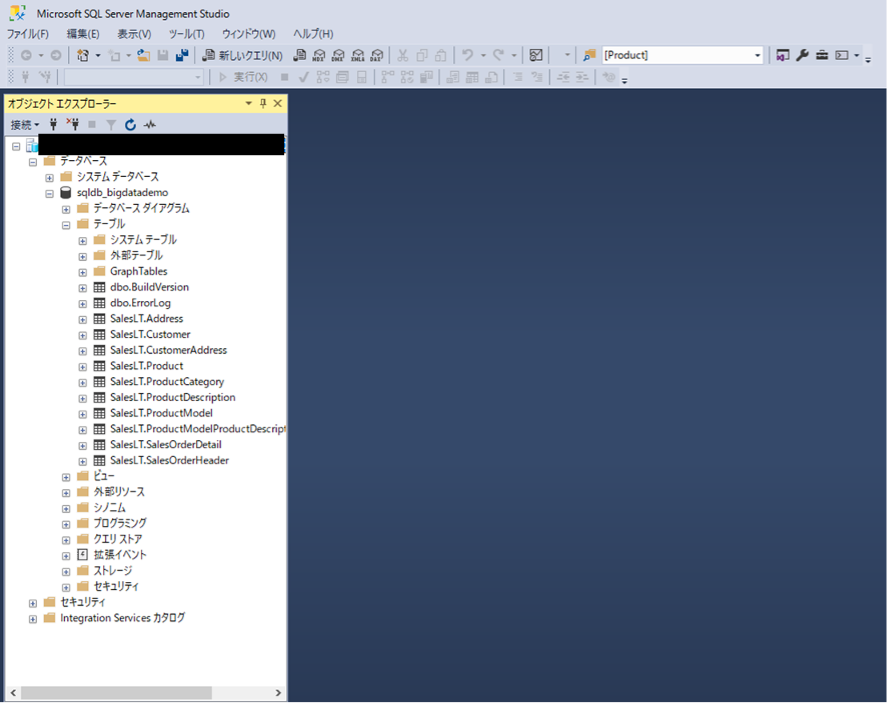Expand the Integration Services カタログ node
This screenshot has width=889, height=704.
point(33,619)
